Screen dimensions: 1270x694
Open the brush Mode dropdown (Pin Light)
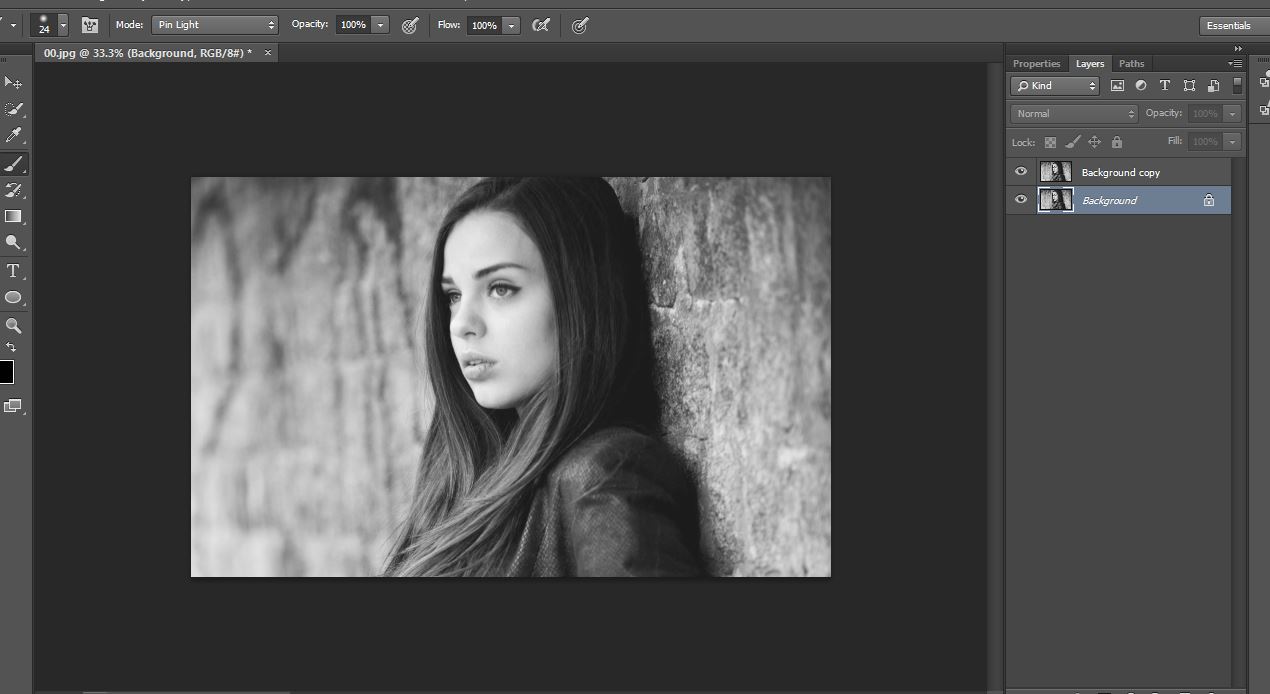[215, 25]
